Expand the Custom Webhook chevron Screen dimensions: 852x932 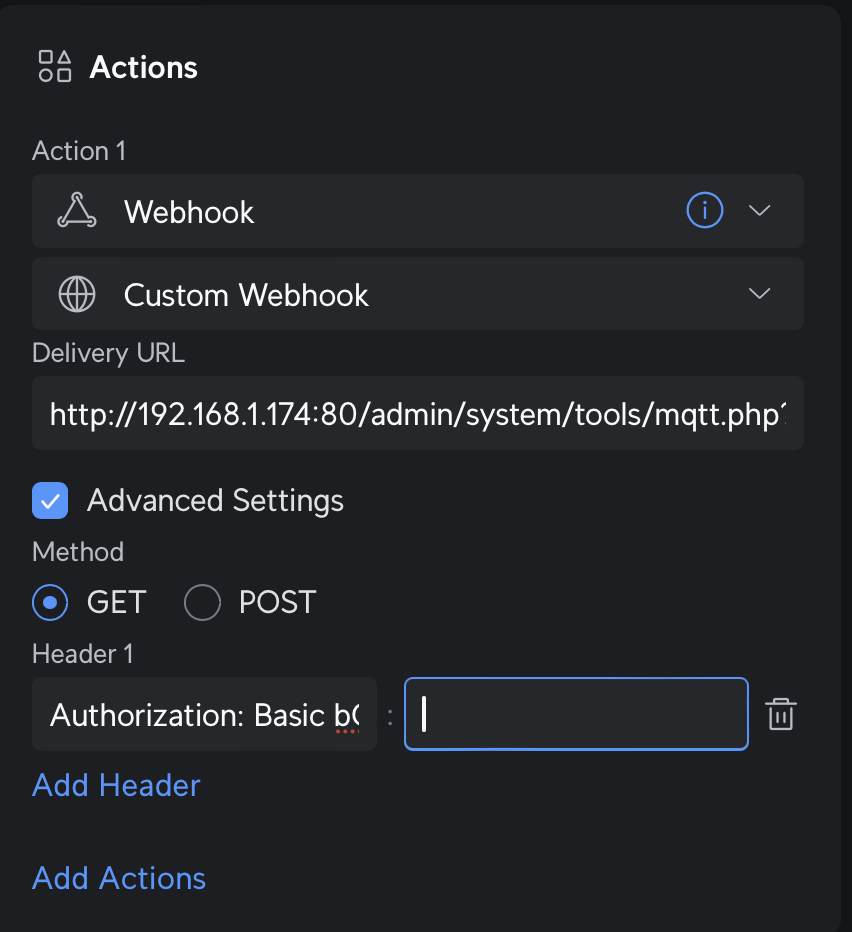click(x=760, y=294)
